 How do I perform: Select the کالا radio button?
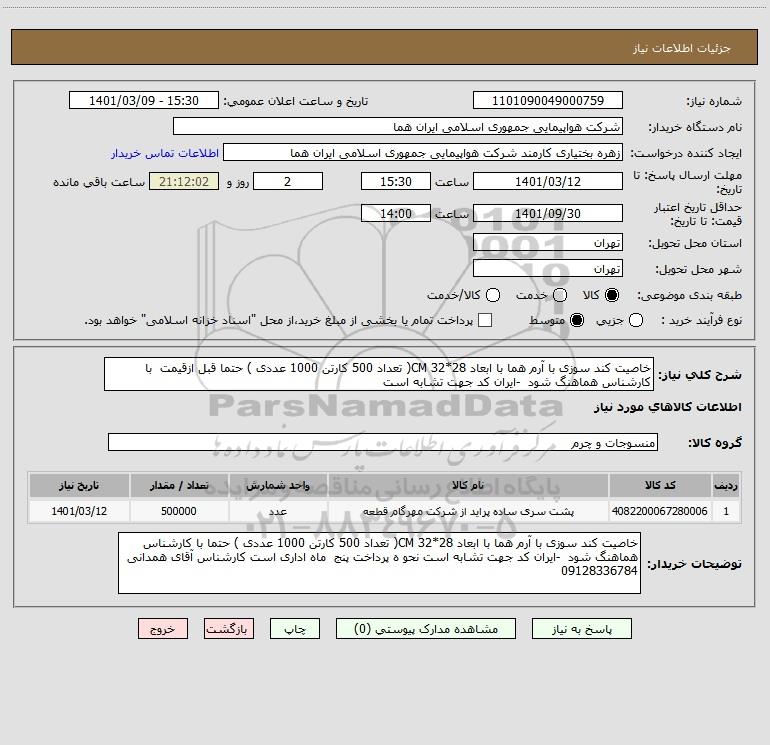tap(612, 295)
